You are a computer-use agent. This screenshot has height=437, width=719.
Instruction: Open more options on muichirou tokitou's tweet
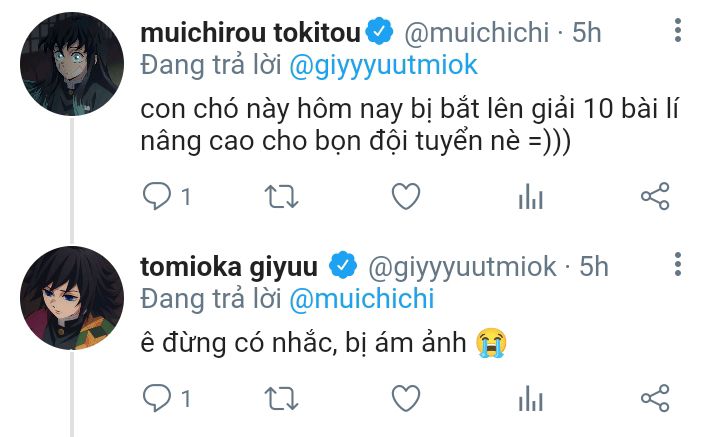point(678,31)
